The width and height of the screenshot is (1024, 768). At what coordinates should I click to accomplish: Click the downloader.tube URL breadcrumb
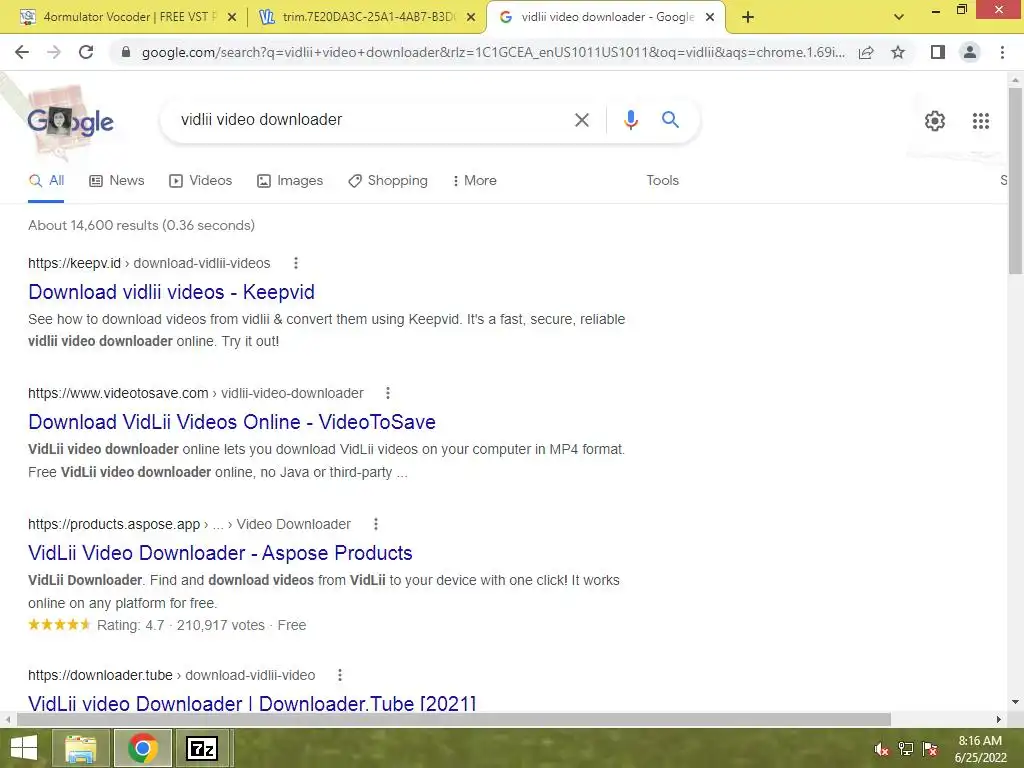point(172,675)
